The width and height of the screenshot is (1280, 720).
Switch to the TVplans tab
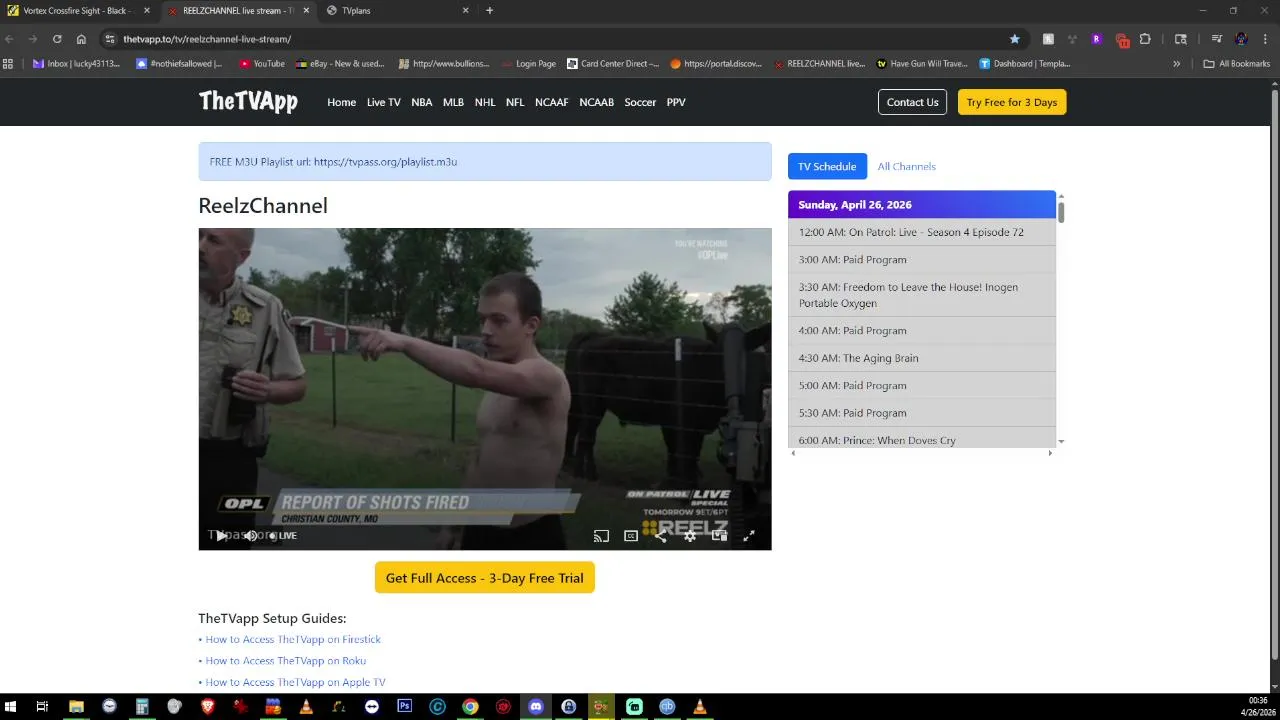(x=398, y=11)
